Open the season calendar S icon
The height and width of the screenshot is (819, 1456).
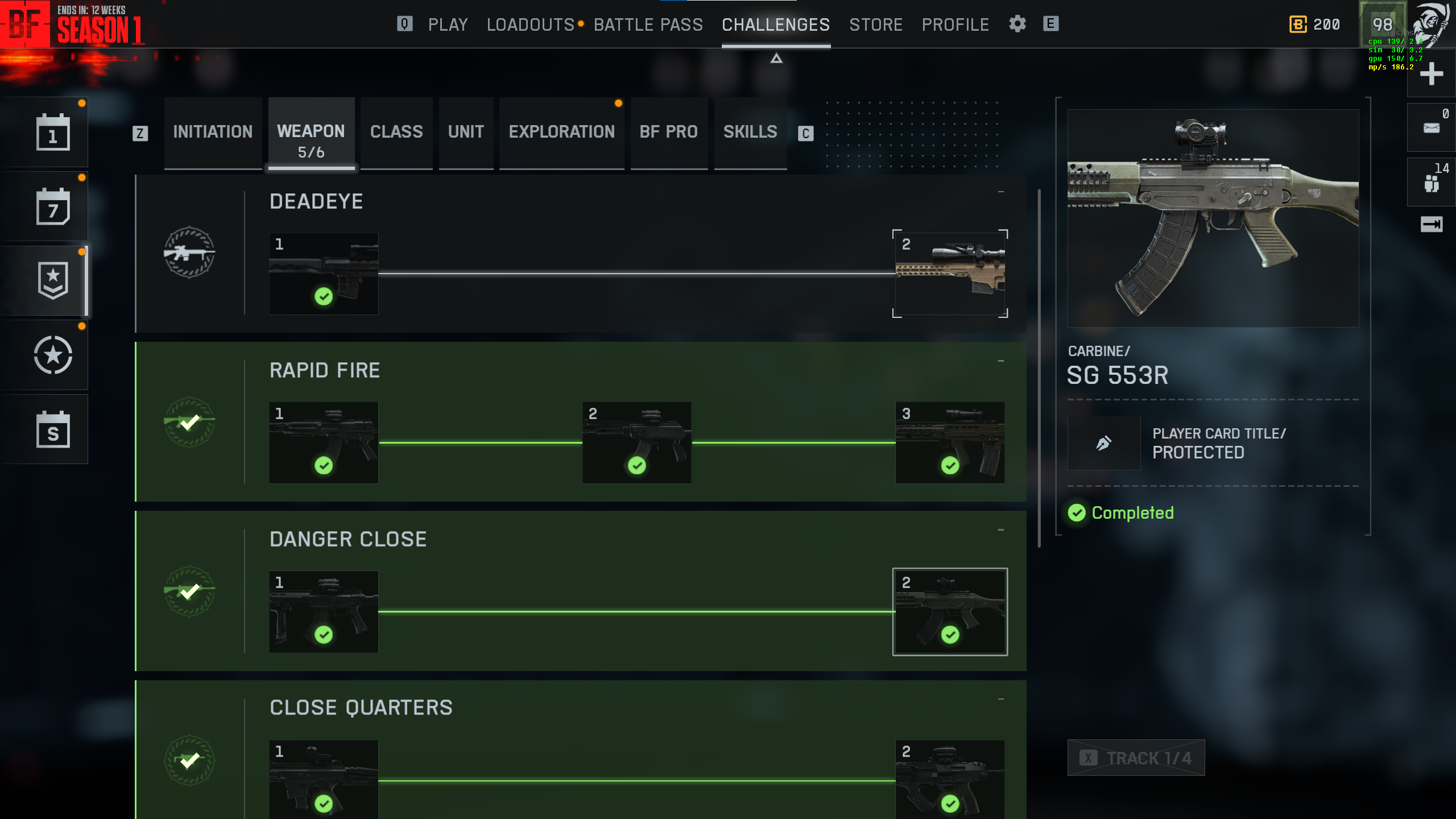53,429
